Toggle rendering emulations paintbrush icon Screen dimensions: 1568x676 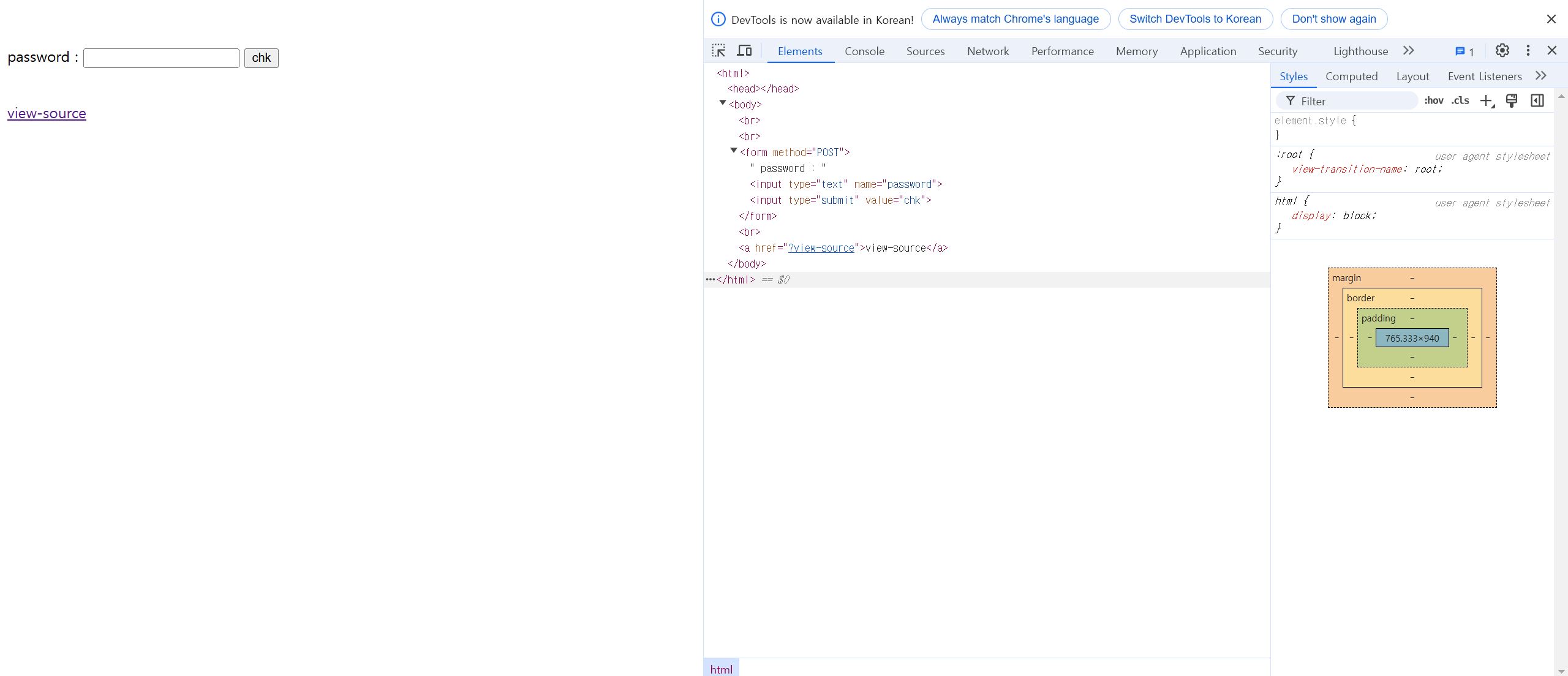[x=1512, y=101]
